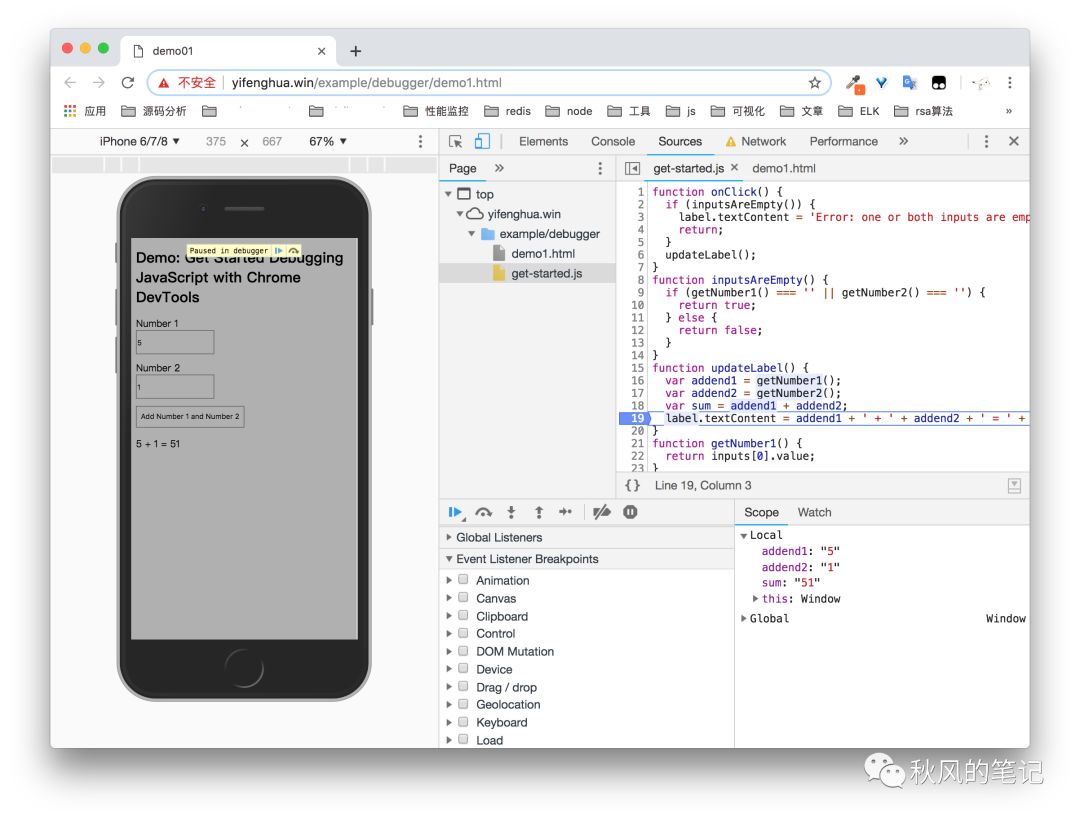The image size is (1080, 820).
Task: Open the iPhone 6/7/8 device dropdown
Action: [x=140, y=141]
